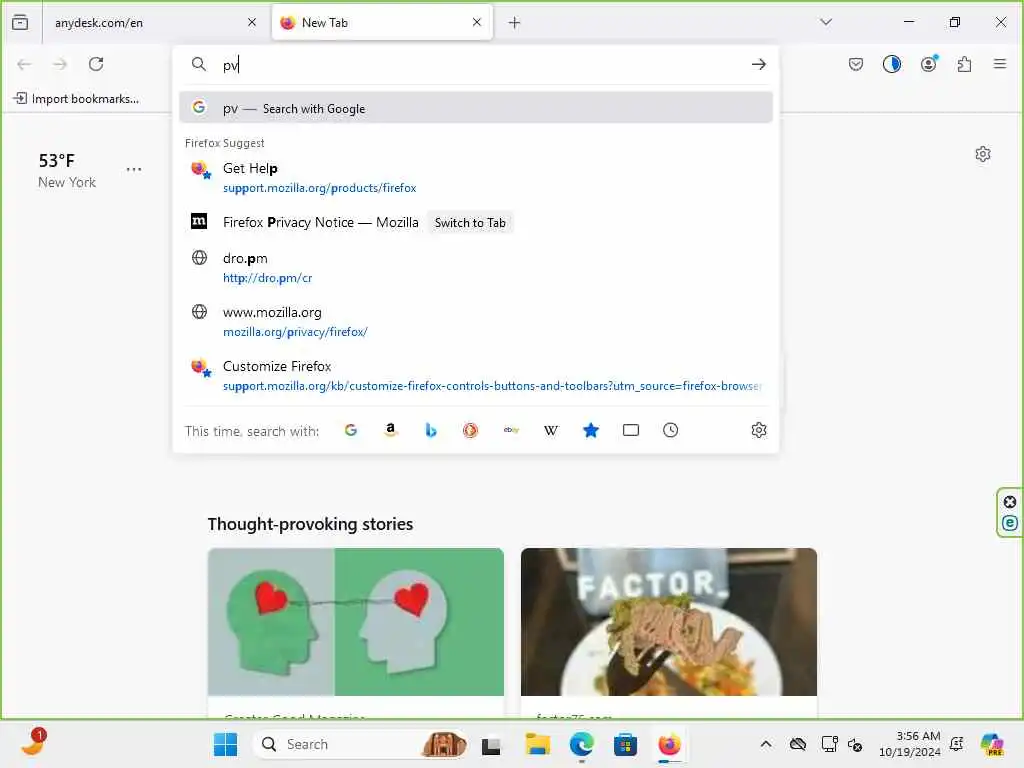Open the Get Help suggestion

[475, 178]
